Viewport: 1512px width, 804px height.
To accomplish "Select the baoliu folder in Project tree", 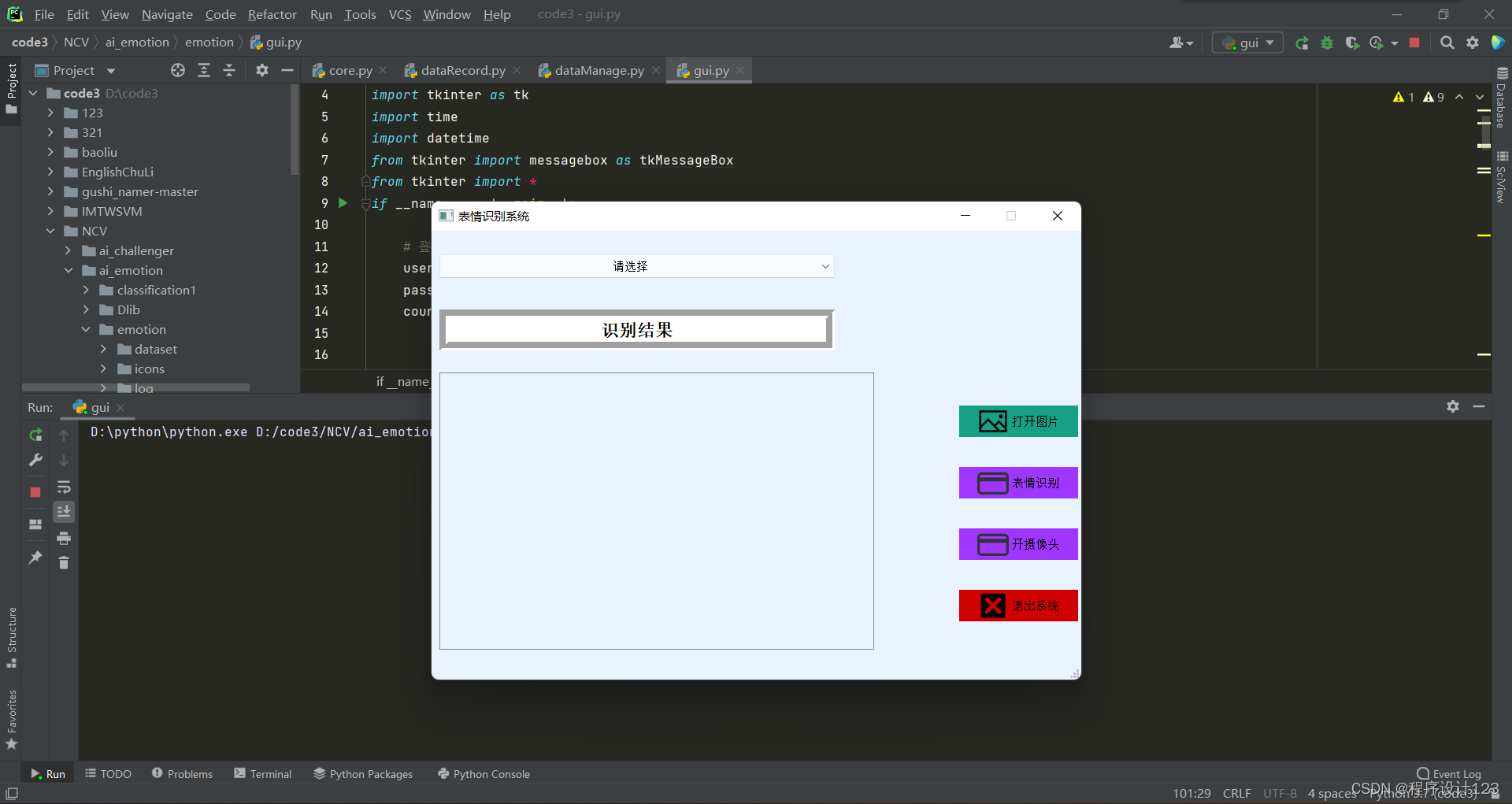I will tap(99, 152).
